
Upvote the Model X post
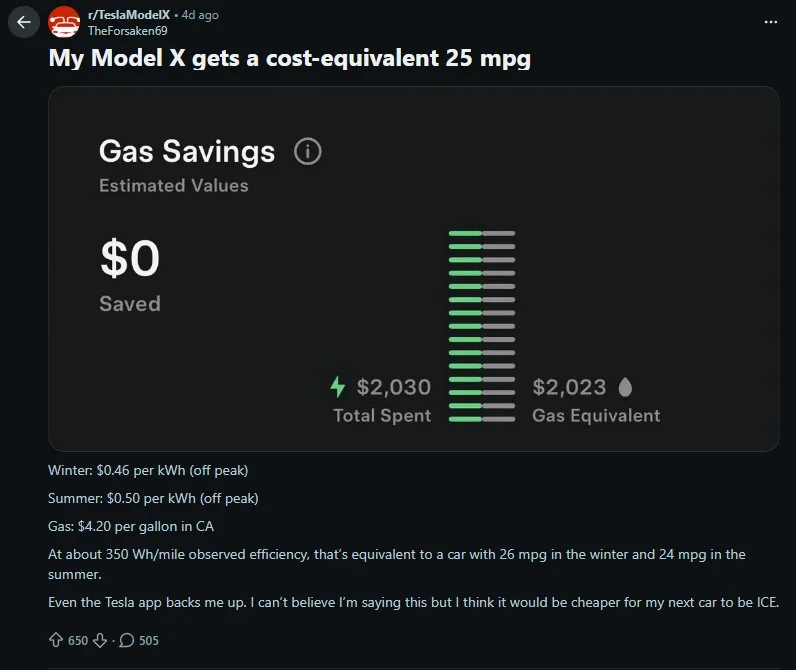pyautogui.click(x=56, y=640)
